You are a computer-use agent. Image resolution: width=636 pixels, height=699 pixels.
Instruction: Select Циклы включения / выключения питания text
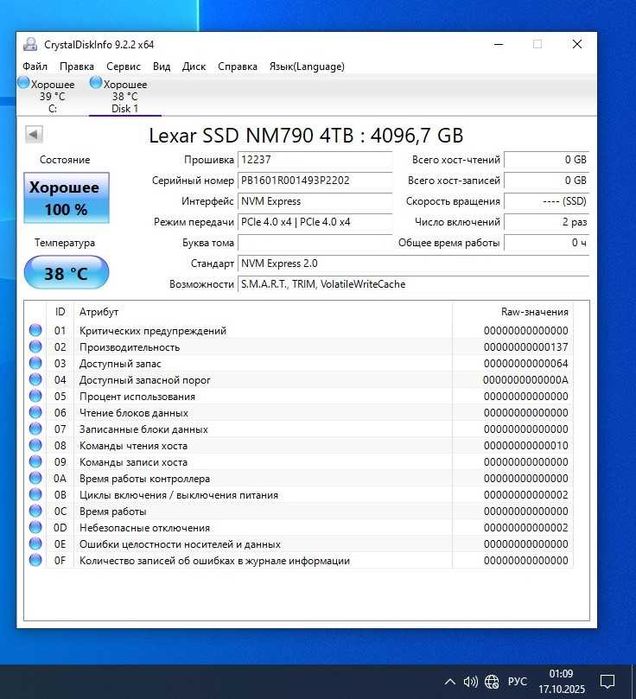pyautogui.click(x=179, y=495)
